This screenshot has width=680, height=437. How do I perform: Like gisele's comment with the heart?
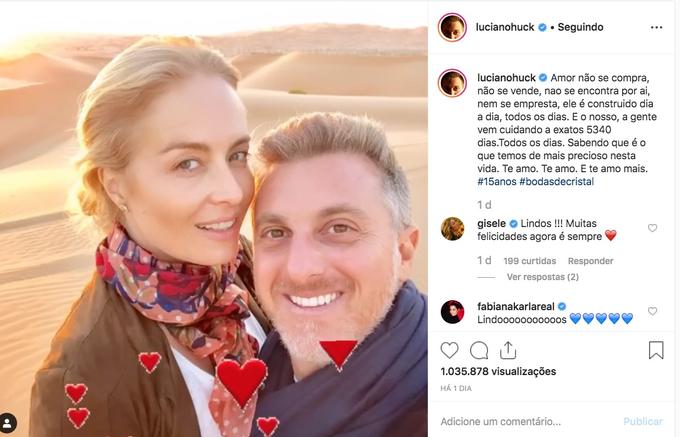tap(652, 228)
